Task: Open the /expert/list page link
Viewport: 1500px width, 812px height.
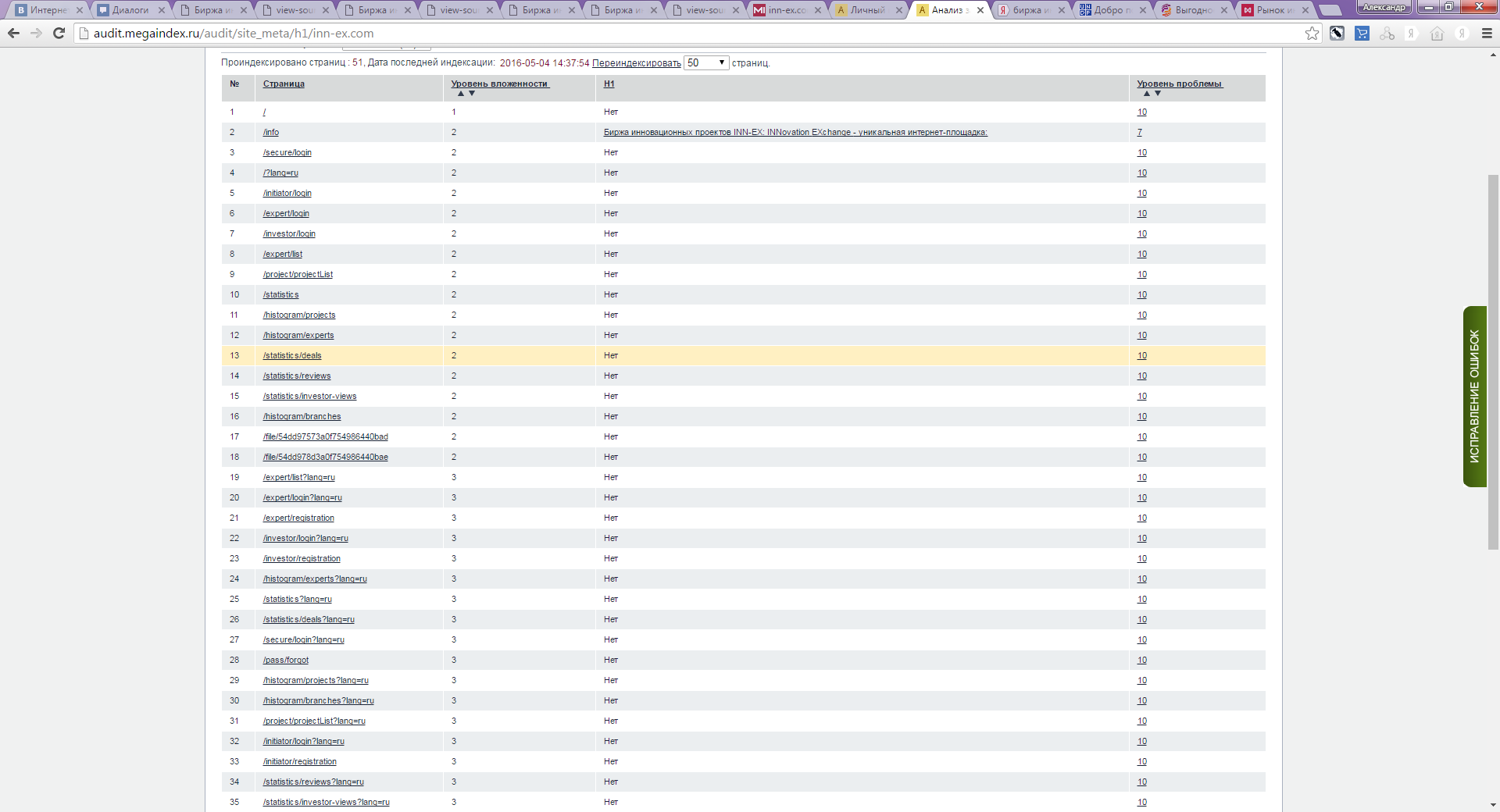Action: click(x=283, y=254)
